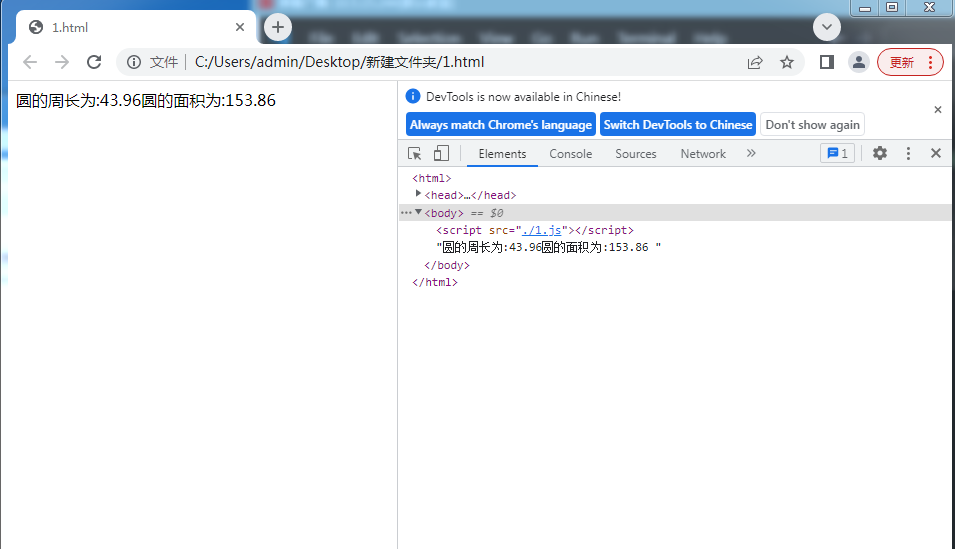This screenshot has height=549, width=955.
Task: Click the red 更新 update button
Action: coord(902,62)
